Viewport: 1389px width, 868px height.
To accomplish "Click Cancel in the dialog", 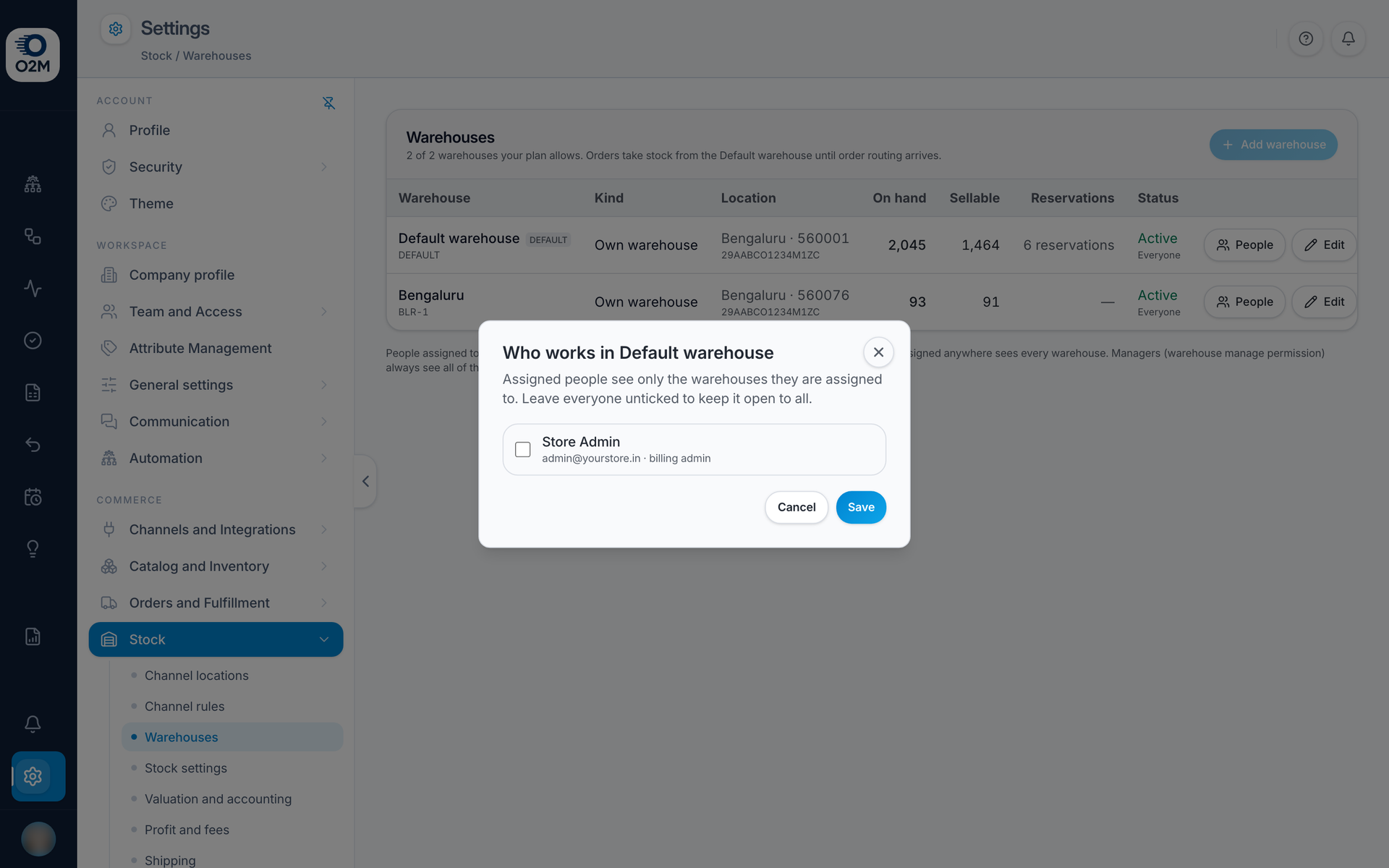I will pyautogui.click(x=797, y=507).
